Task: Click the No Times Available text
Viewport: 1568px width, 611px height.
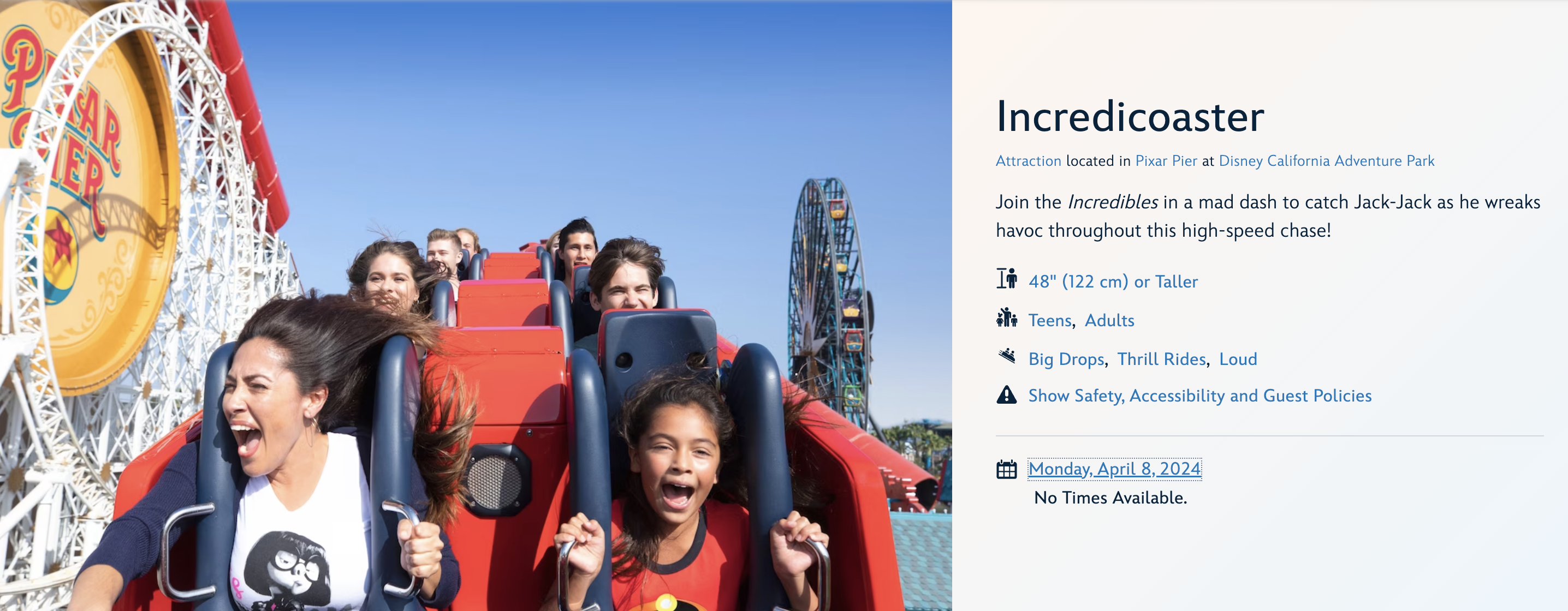Action: point(1110,498)
